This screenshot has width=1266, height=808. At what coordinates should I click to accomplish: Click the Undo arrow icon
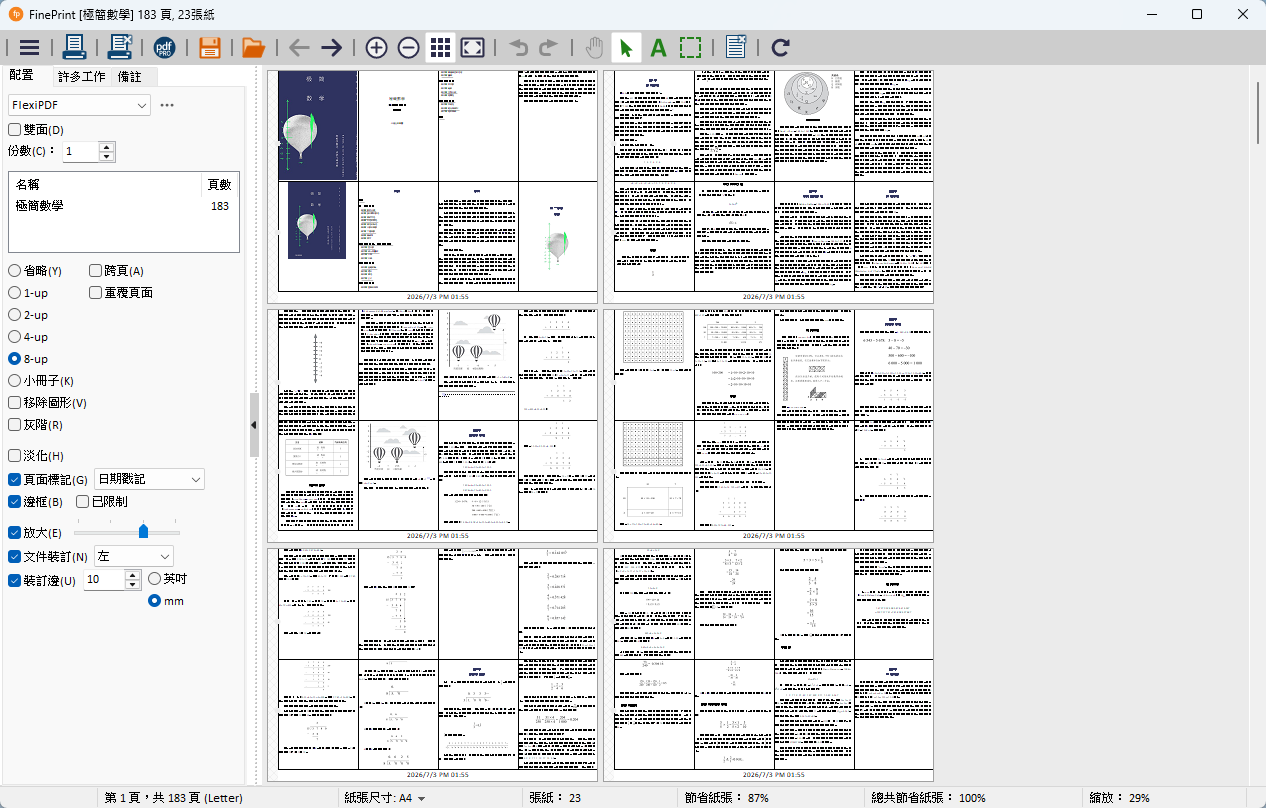tap(518, 47)
